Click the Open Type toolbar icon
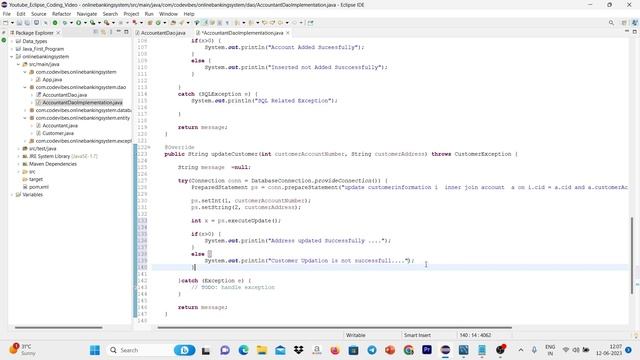This screenshot has height=360, width=640. click(173, 23)
